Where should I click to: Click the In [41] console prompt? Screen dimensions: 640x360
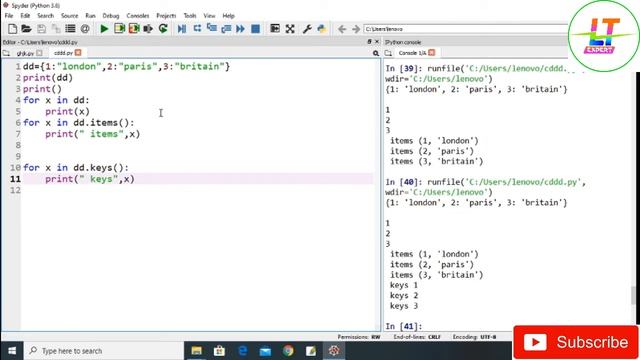click(404, 326)
